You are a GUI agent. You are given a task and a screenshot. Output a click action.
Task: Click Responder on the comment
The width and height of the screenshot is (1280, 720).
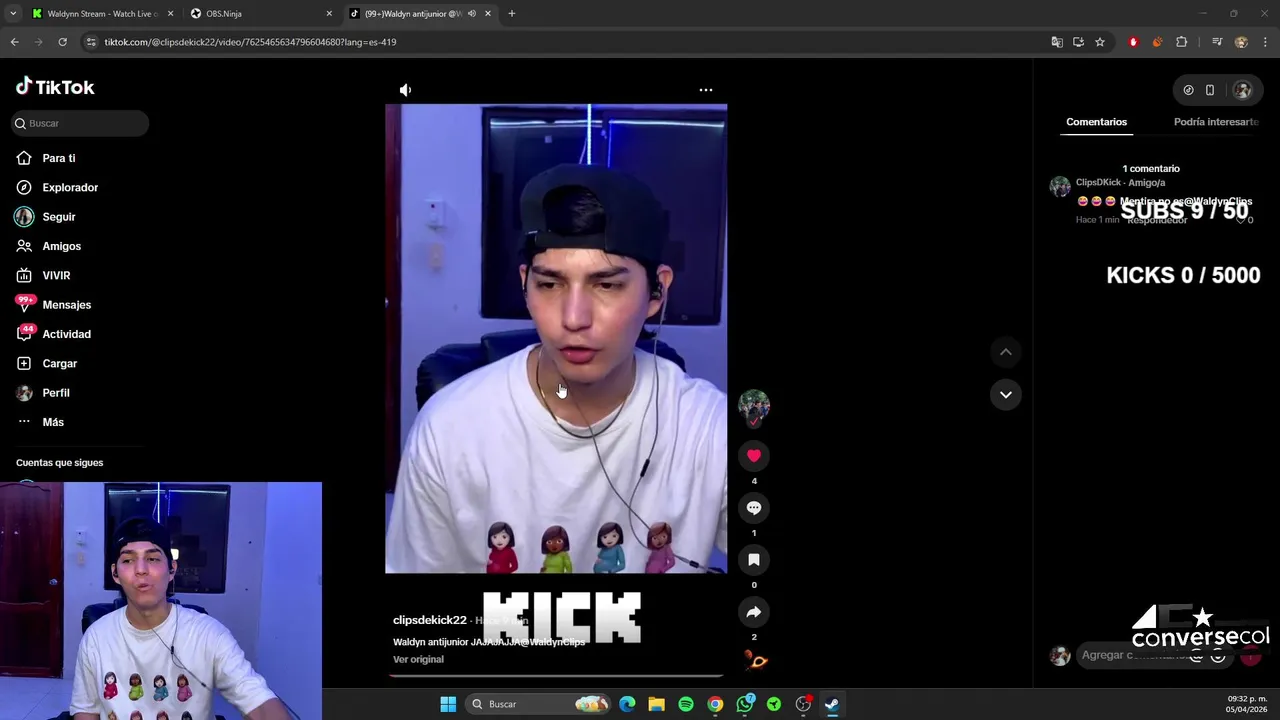point(1157,220)
